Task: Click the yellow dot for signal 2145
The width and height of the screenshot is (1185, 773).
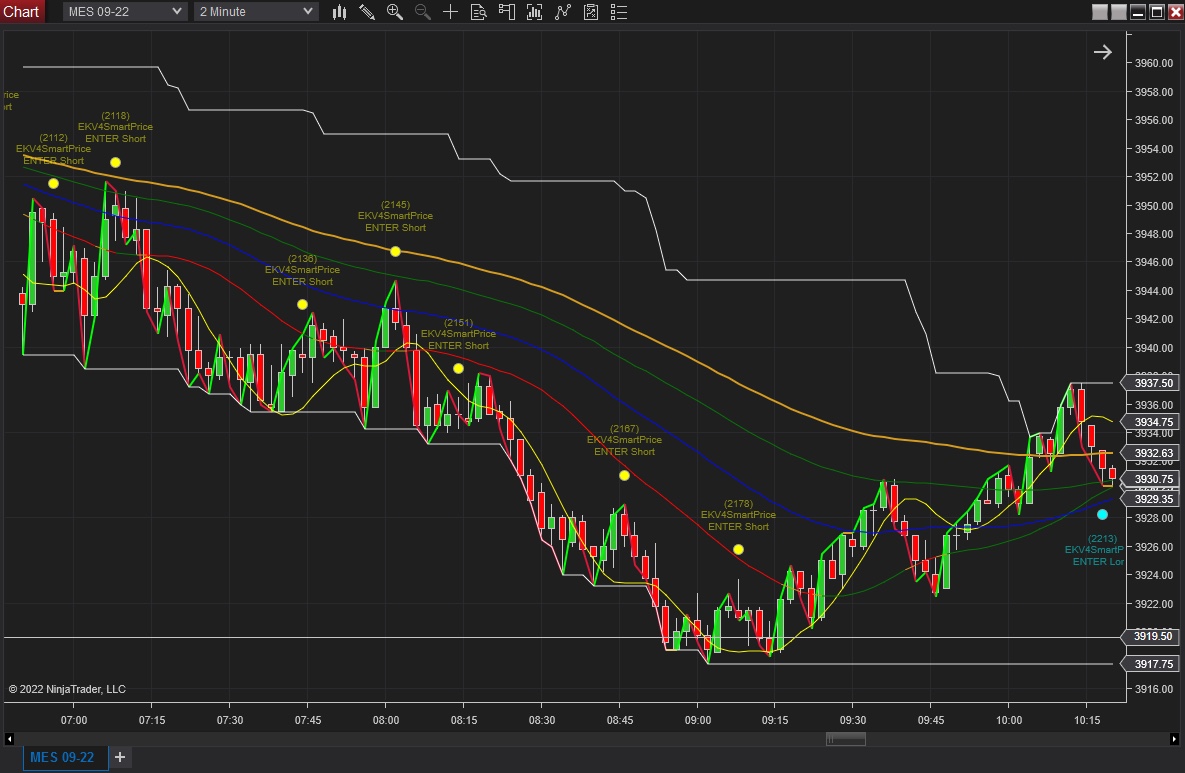Action: 395,252
